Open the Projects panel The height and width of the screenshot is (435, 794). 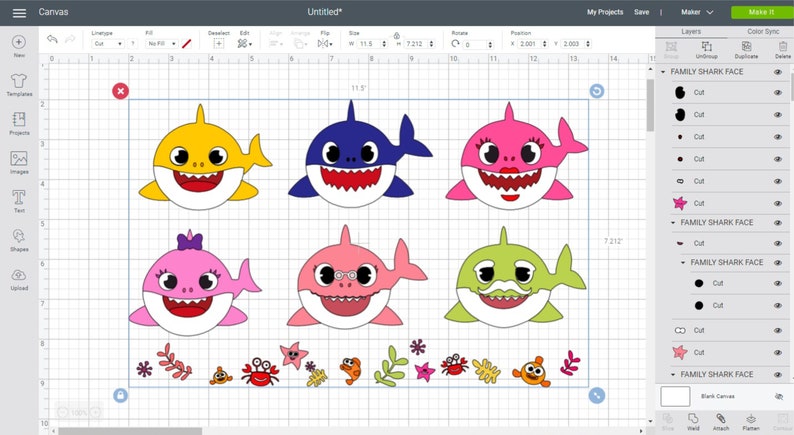tap(19, 124)
